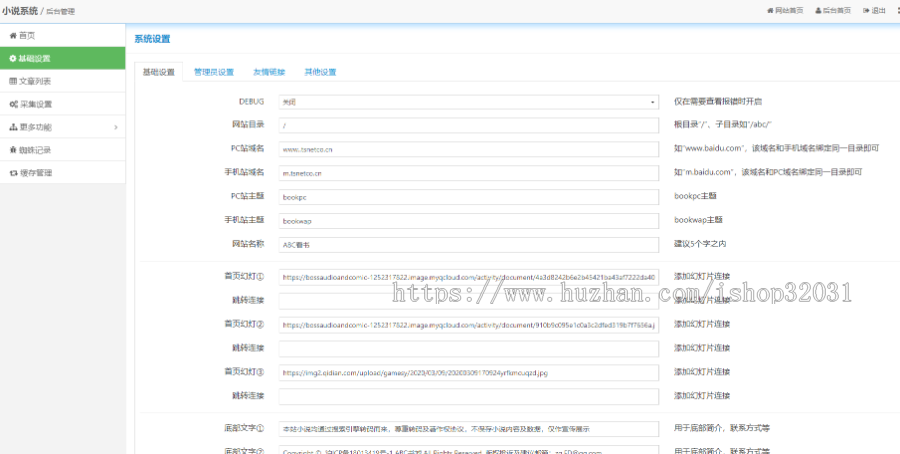Click the DEBUG field label

point(251,102)
